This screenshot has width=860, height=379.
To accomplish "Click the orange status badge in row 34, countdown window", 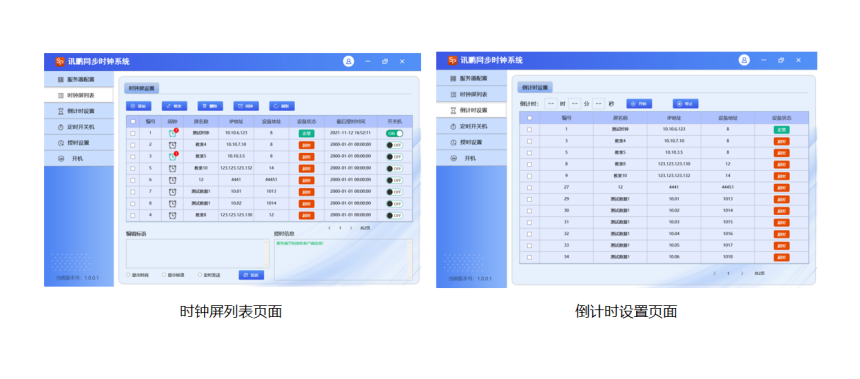I will tap(782, 257).
